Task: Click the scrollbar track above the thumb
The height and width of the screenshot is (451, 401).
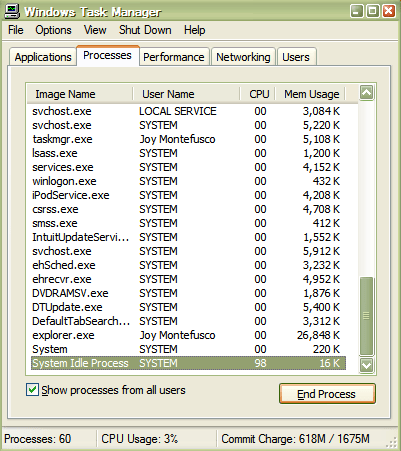Action: click(366, 188)
